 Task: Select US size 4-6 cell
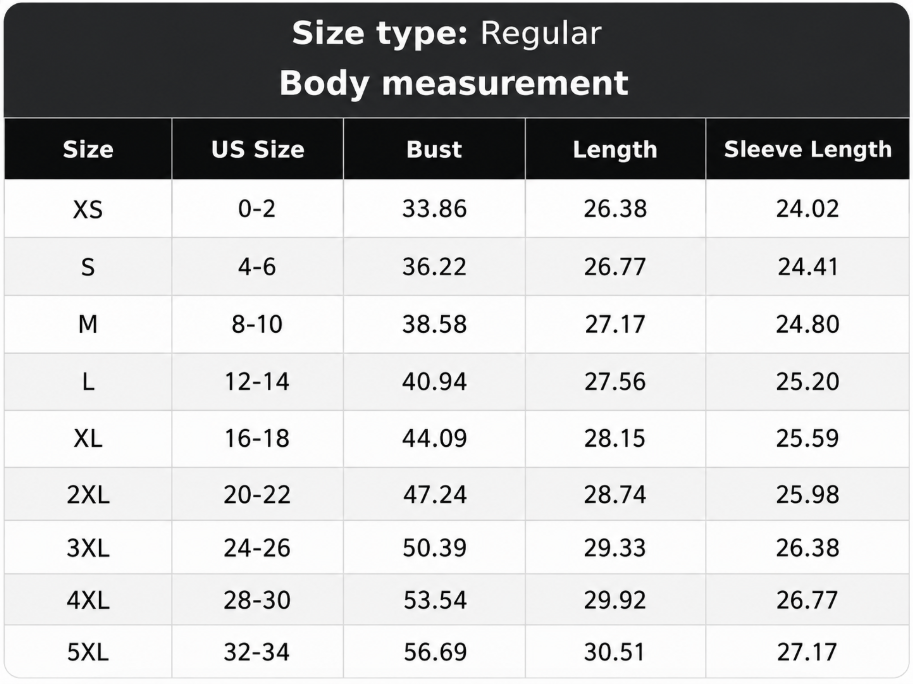[x=257, y=267]
